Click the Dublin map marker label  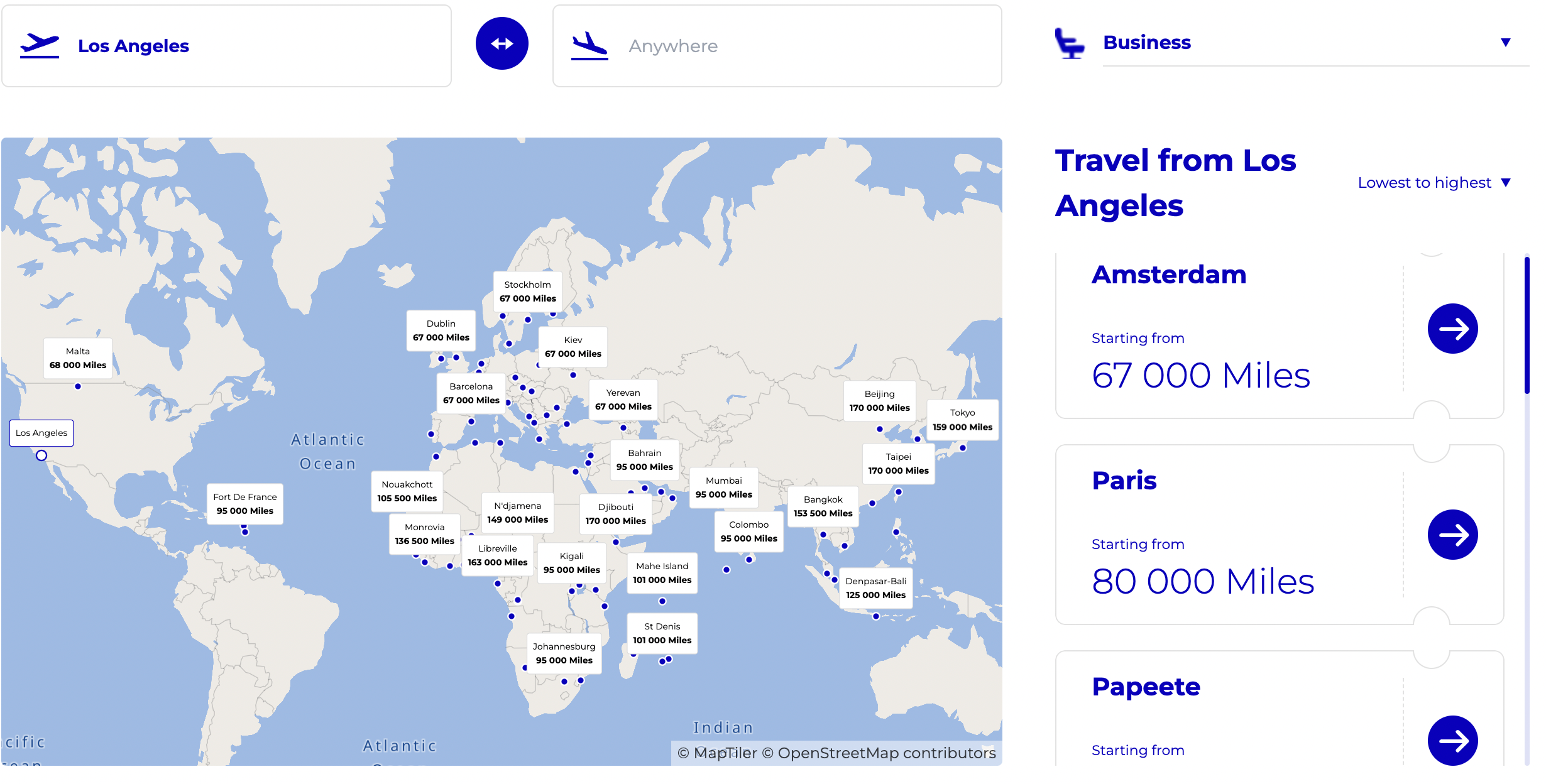pyautogui.click(x=441, y=330)
